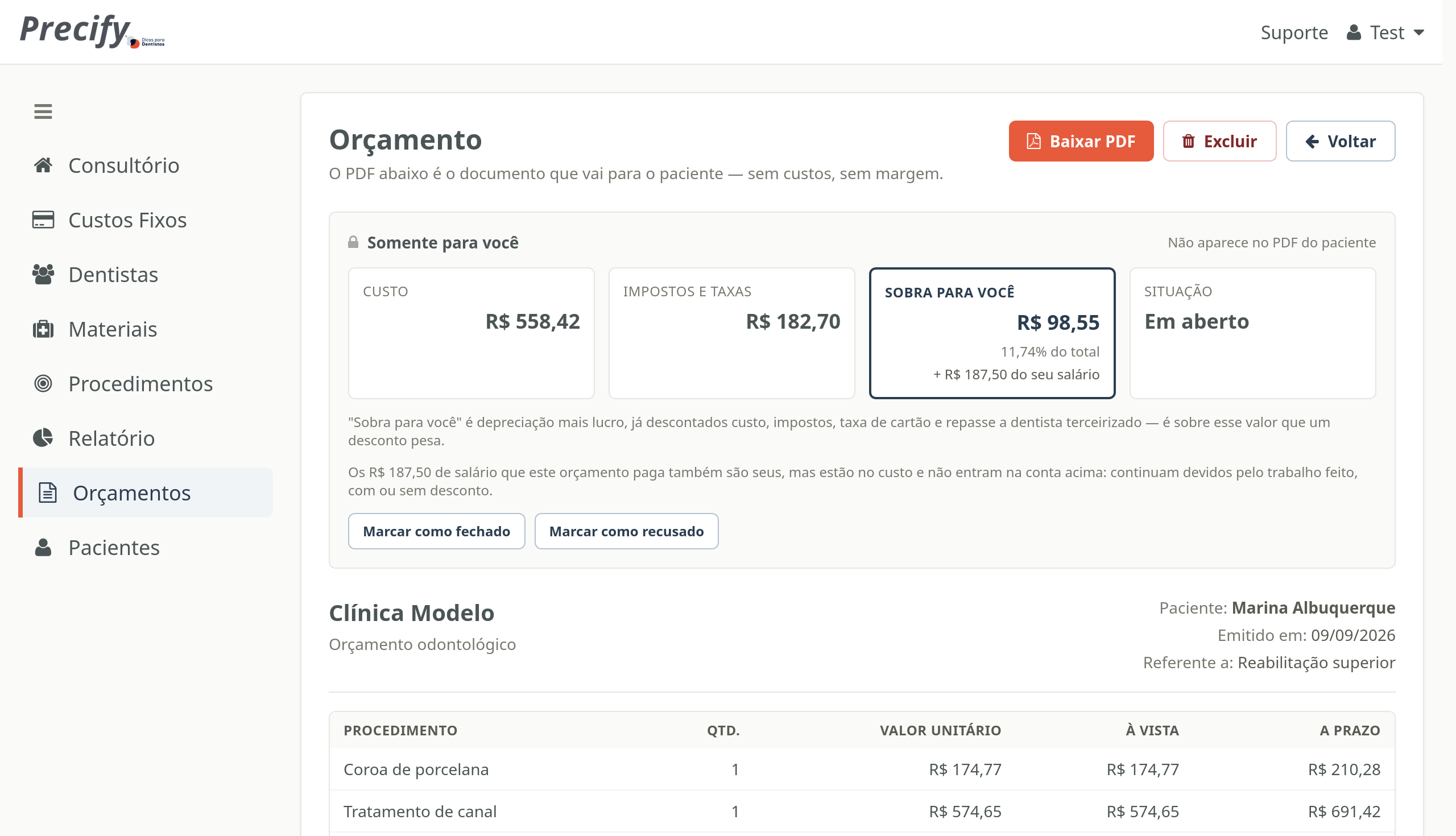Click the A PRAZO value R$ 210,28

coord(1344,769)
